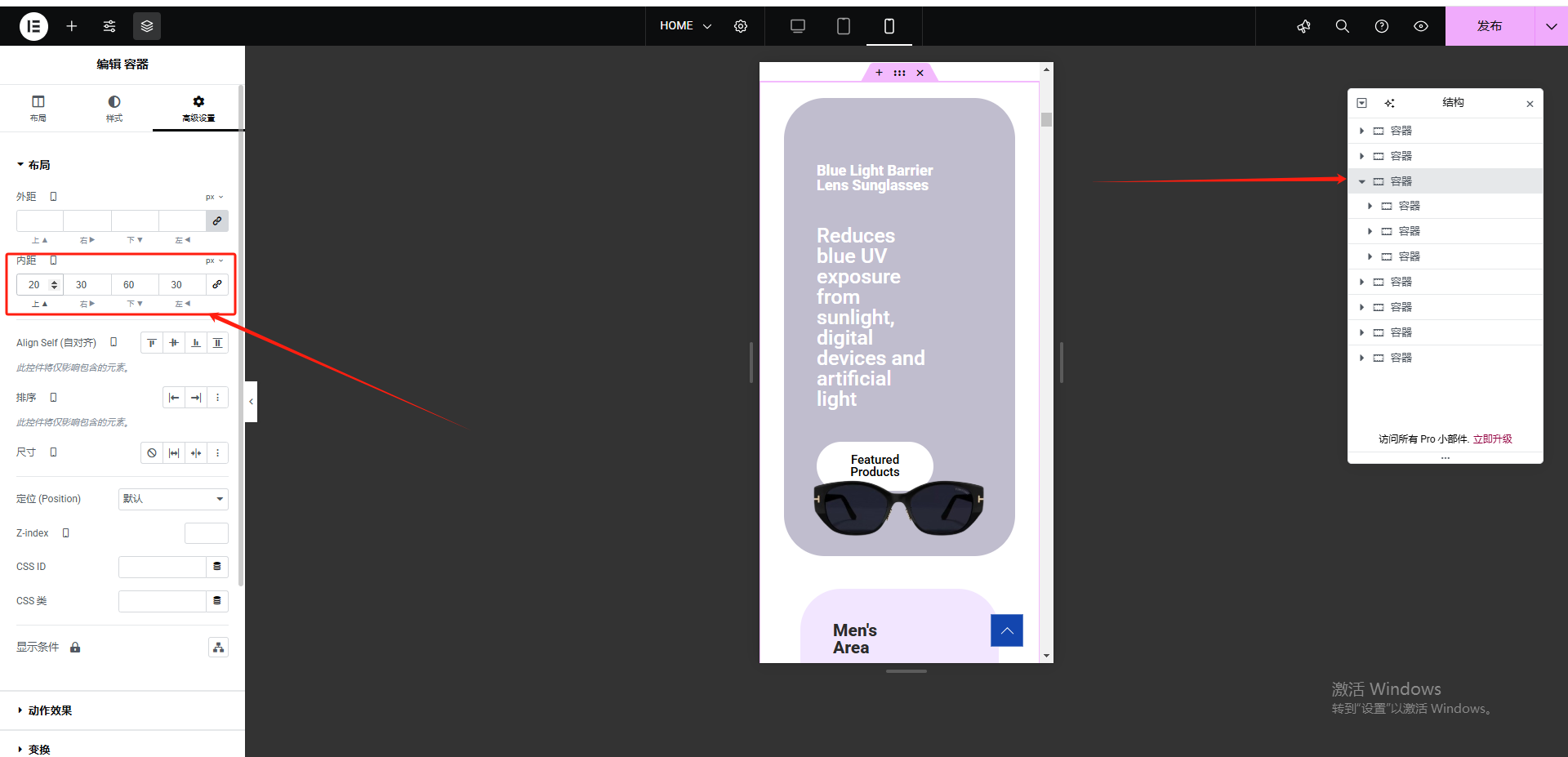Open site settings sliders icon
1568x757 pixels.
pos(109,26)
